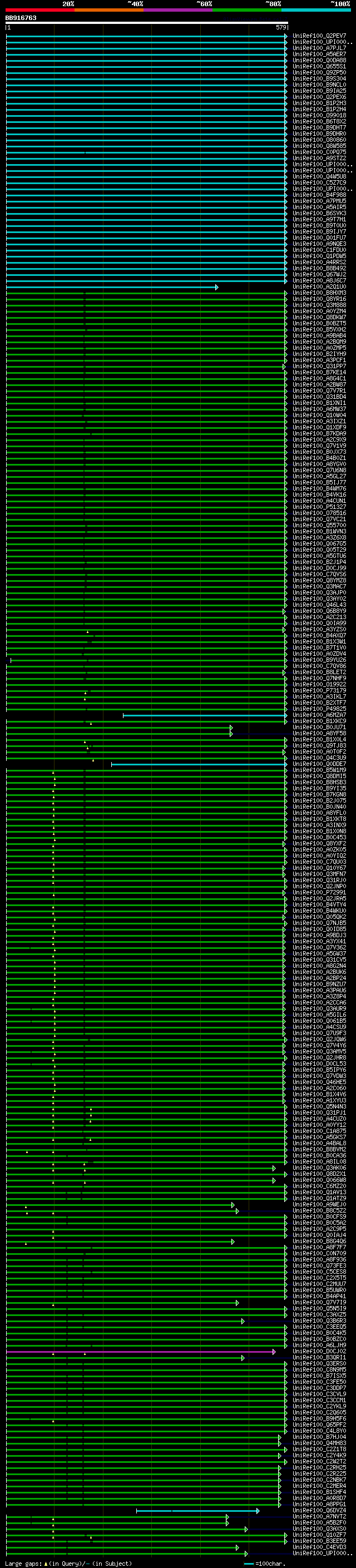Open hit UniRef100_B3QRI1
Screen dimensions: 356x1568
coord(319,1357)
